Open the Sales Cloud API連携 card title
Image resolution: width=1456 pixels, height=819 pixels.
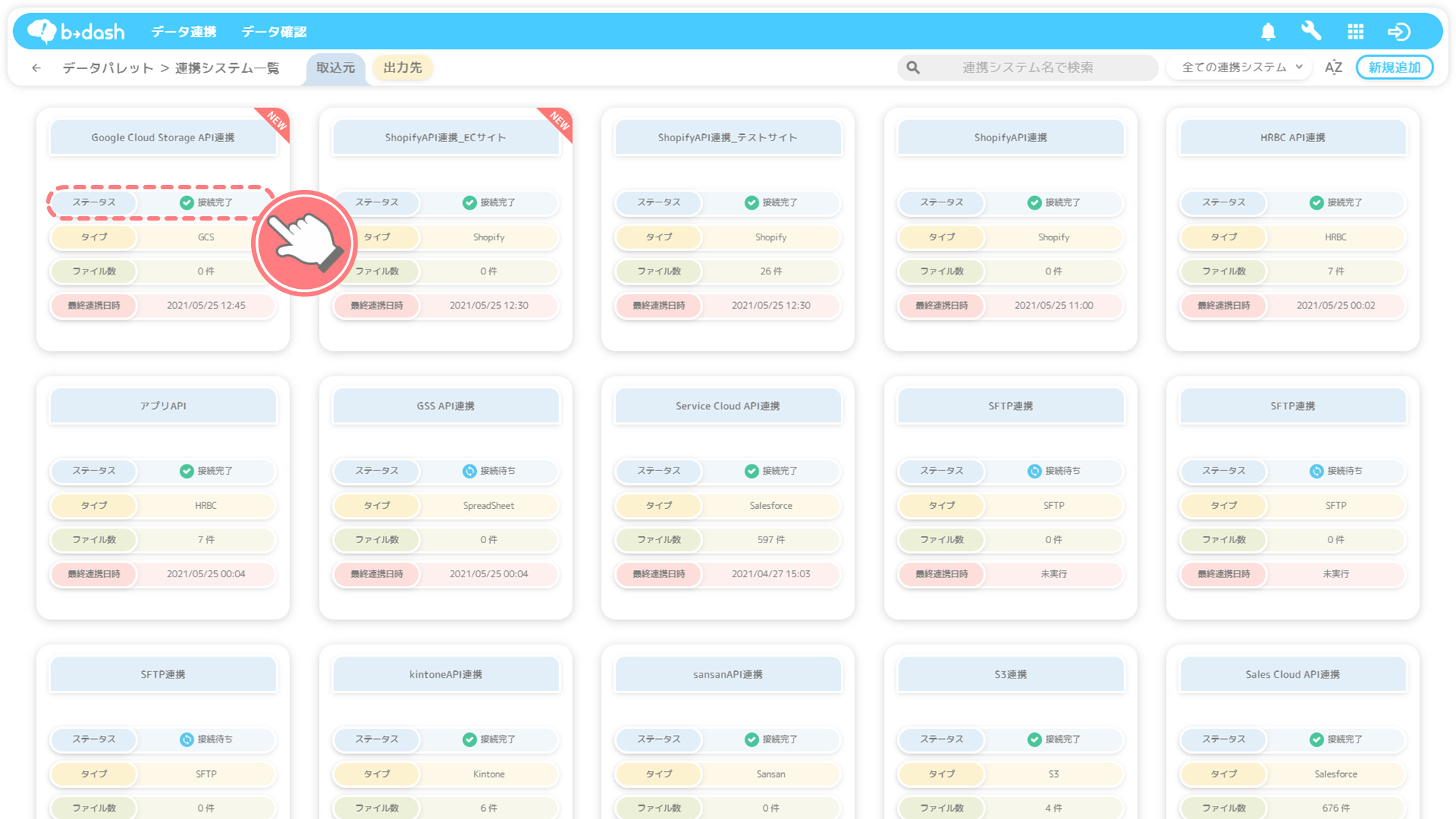(x=1293, y=674)
